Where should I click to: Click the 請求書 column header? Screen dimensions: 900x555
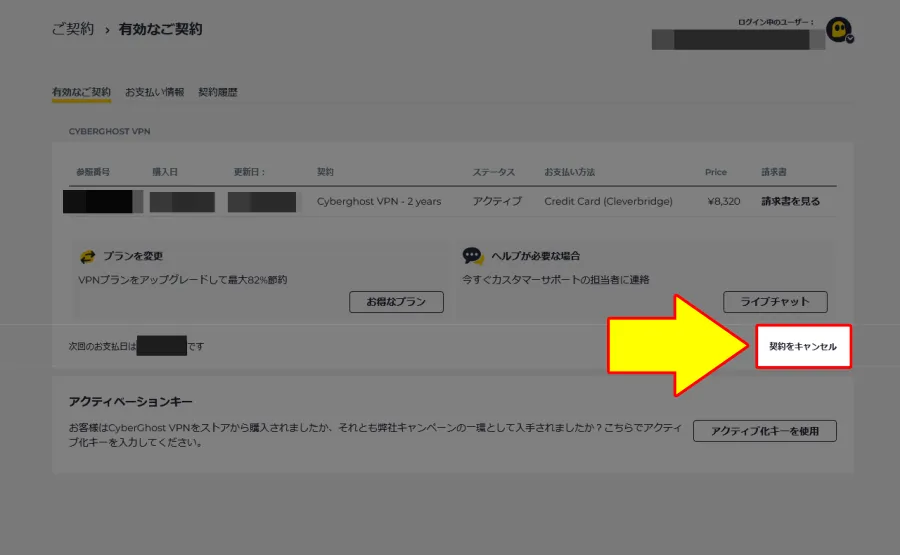[774, 172]
